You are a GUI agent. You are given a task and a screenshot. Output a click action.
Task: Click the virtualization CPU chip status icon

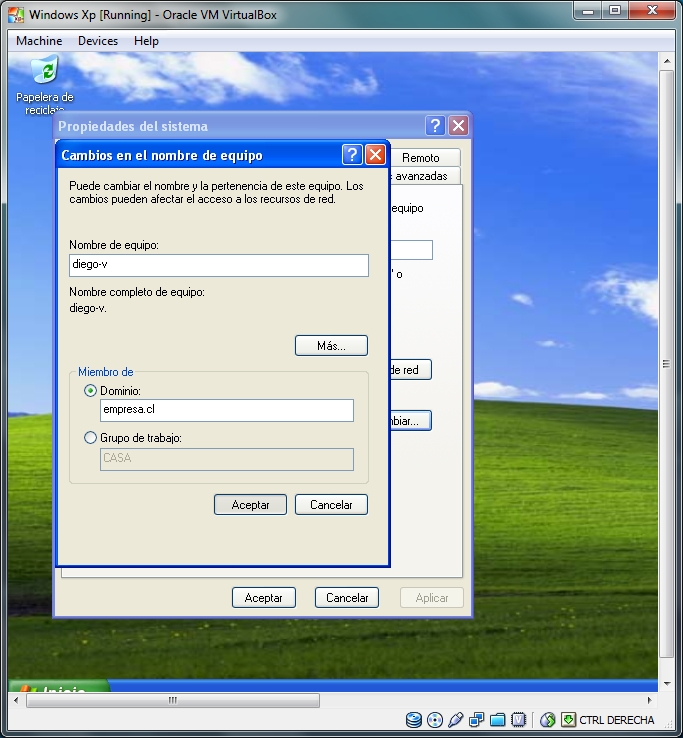(518, 720)
